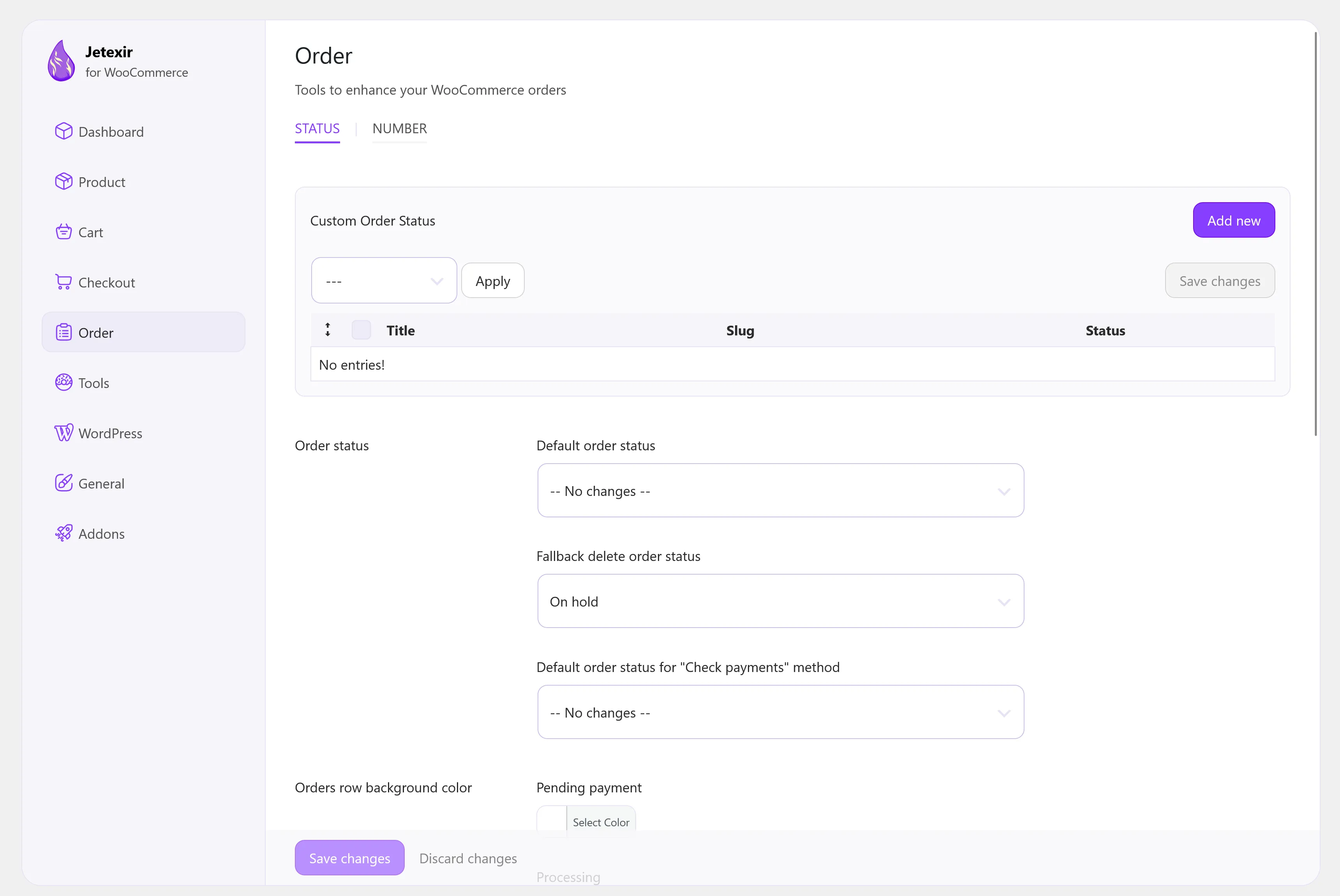1340x896 pixels.
Task: Open the Dashboard menu item
Action: click(143, 131)
